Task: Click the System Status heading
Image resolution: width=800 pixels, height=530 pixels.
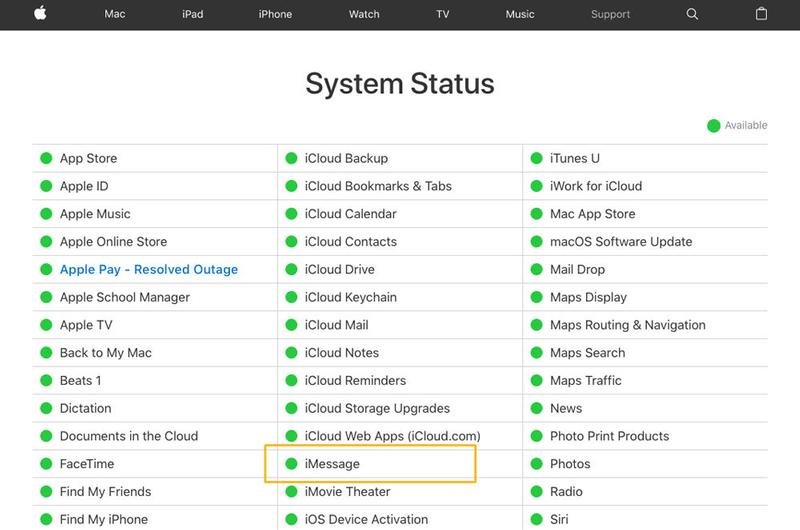Action: (x=400, y=84)
